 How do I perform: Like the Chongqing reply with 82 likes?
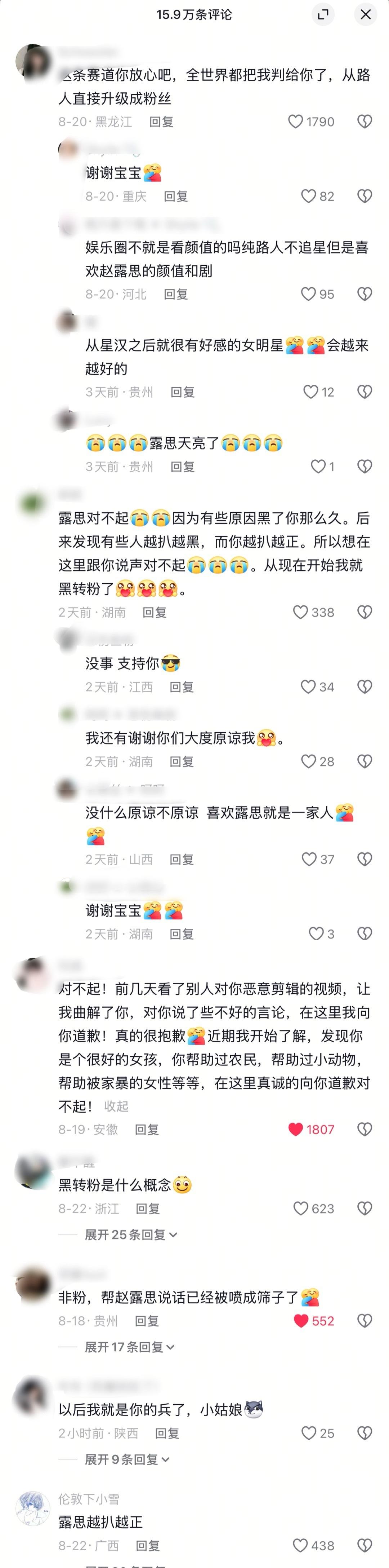[x=309, y=196]
